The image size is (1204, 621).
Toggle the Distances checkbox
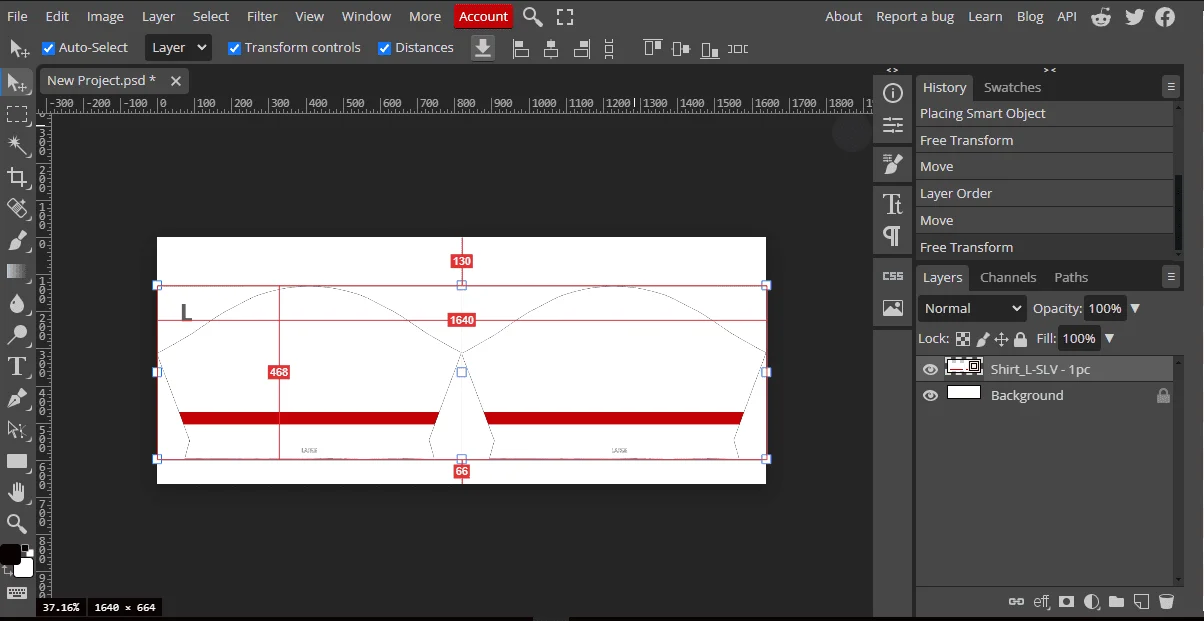pos(384,48)
